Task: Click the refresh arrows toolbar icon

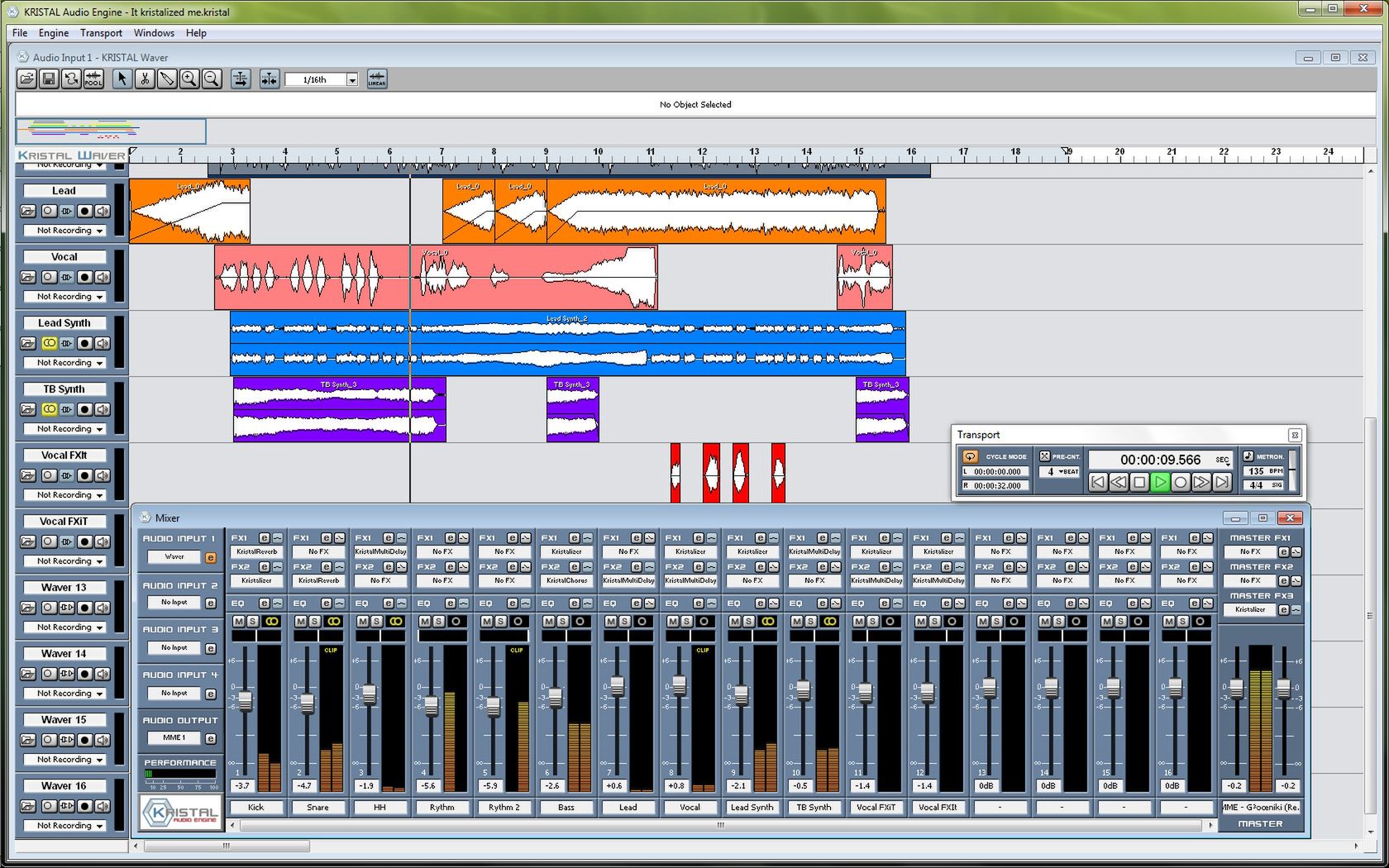Action: tap(71, 79)
